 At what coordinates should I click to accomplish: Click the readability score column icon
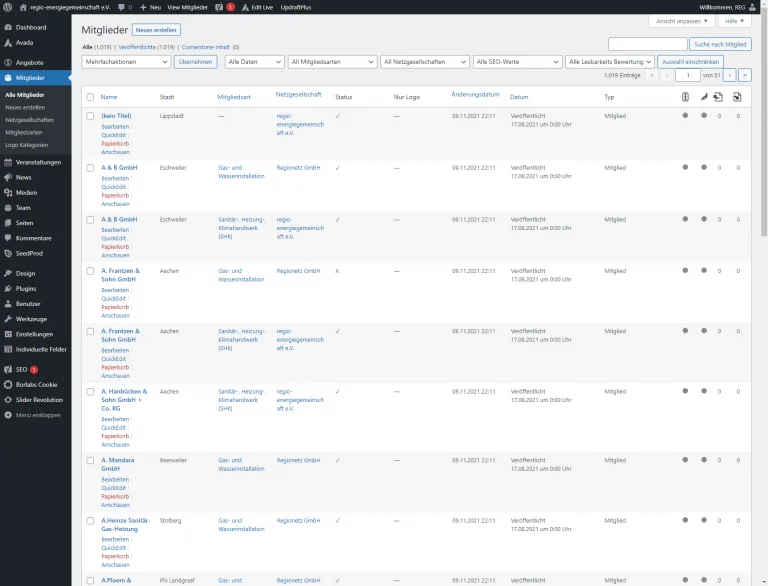click(704, 97)
